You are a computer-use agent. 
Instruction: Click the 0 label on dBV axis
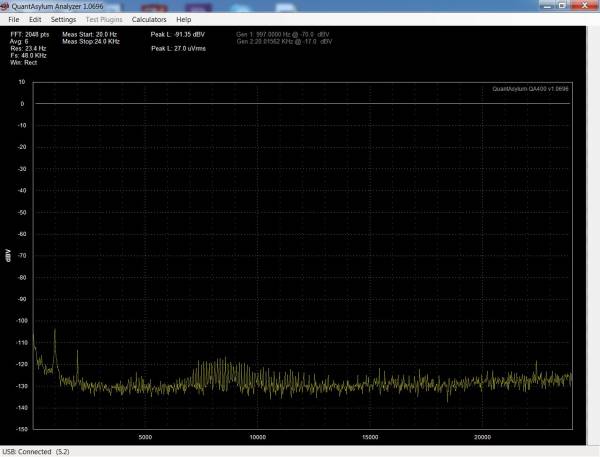22,104
